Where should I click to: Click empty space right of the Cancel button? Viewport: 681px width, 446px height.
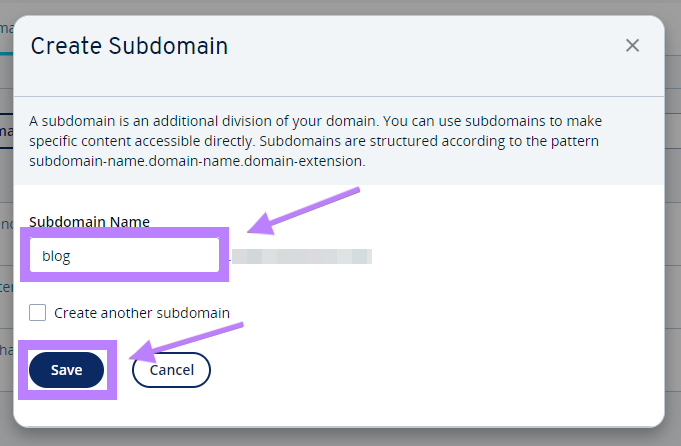420,370
